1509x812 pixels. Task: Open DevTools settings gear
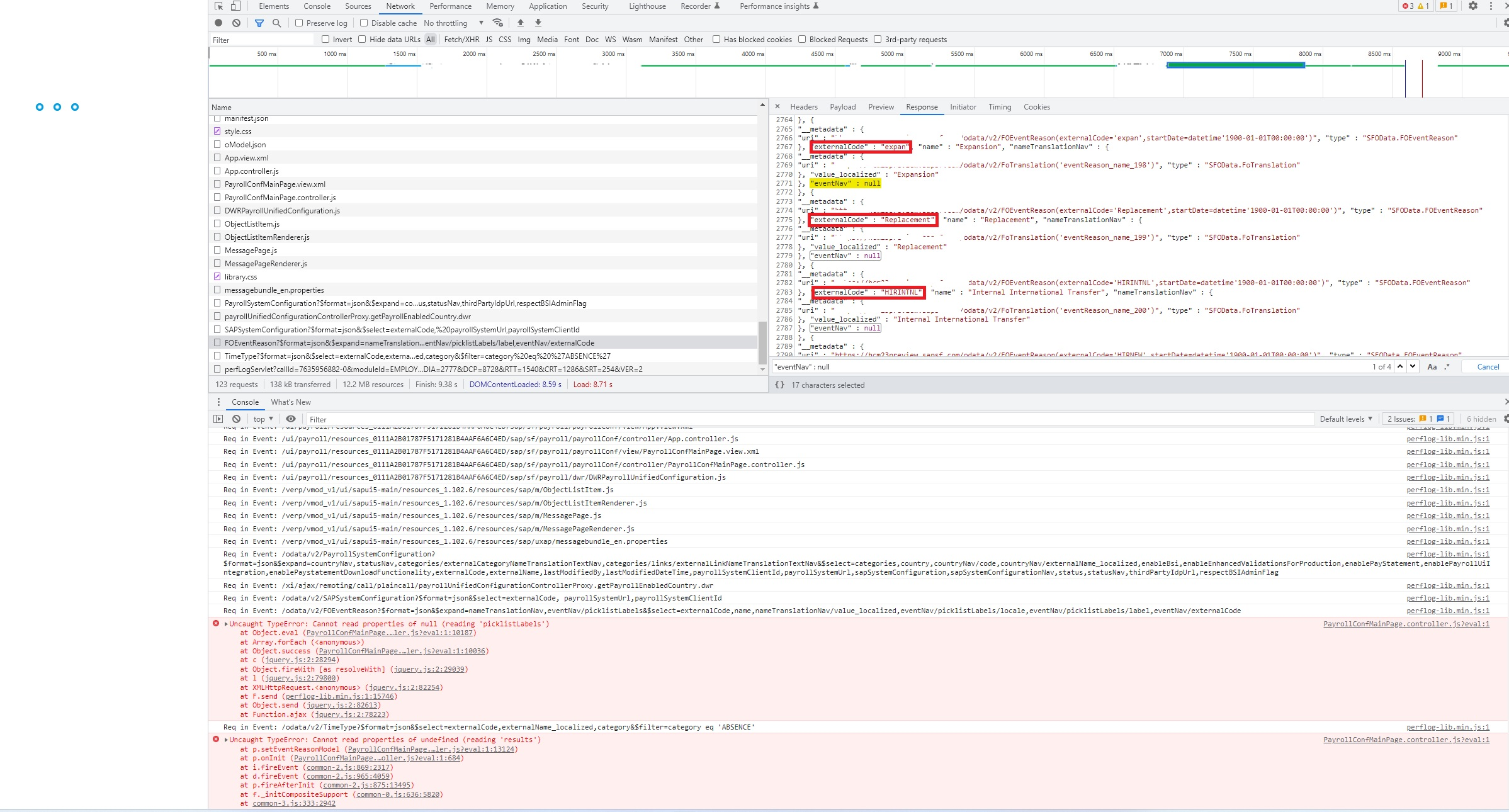[x=1473, y=6]
